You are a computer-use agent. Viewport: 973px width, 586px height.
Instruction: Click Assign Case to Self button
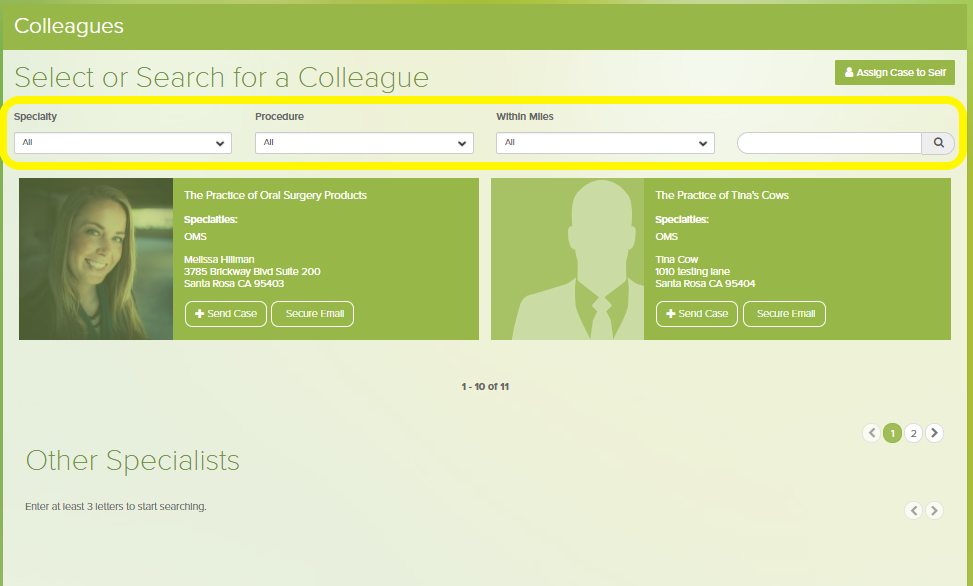(x=895, y=73)
